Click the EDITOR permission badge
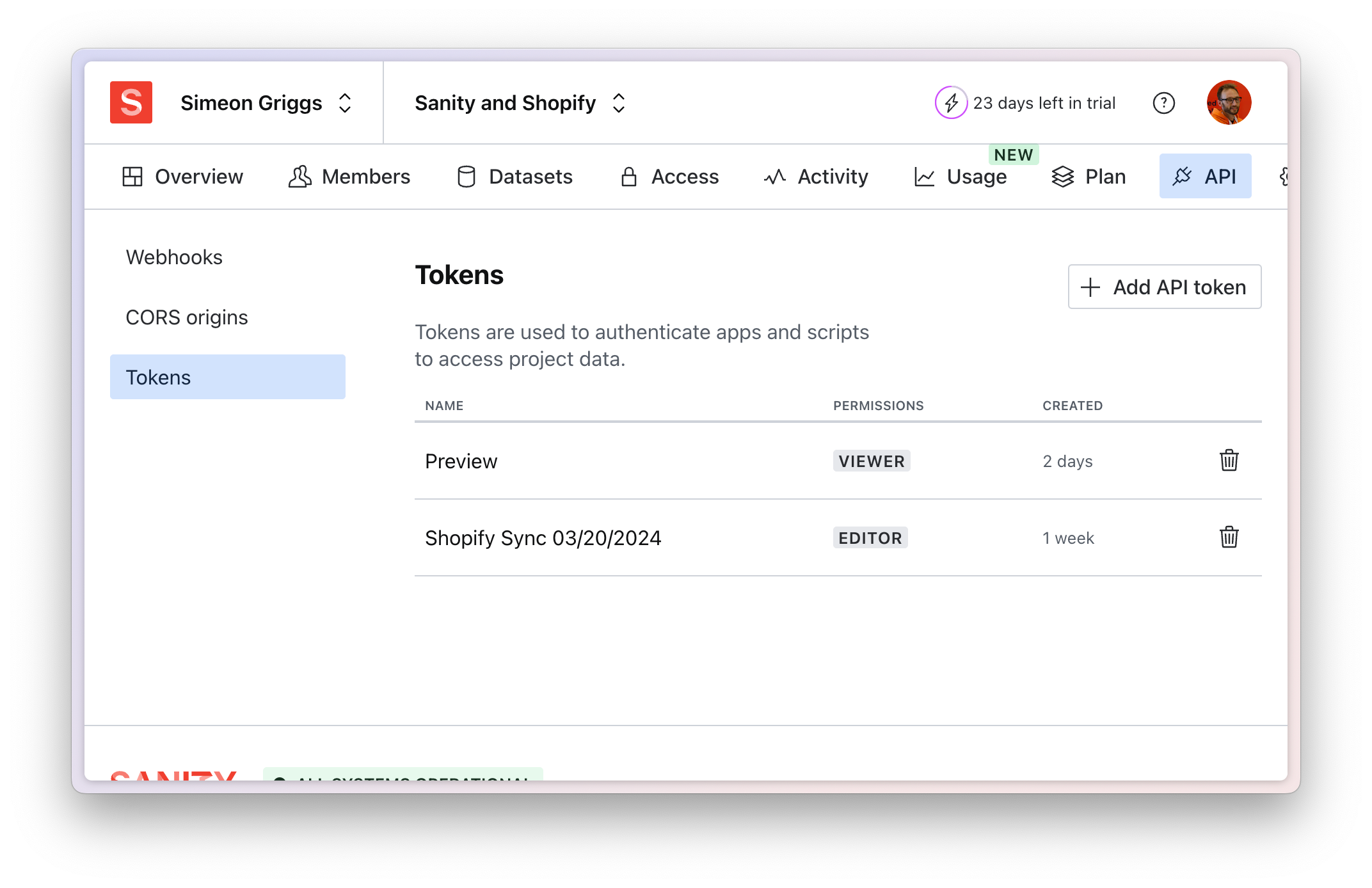This screenshot has height=888, width=1372. (x=870, y=538)
